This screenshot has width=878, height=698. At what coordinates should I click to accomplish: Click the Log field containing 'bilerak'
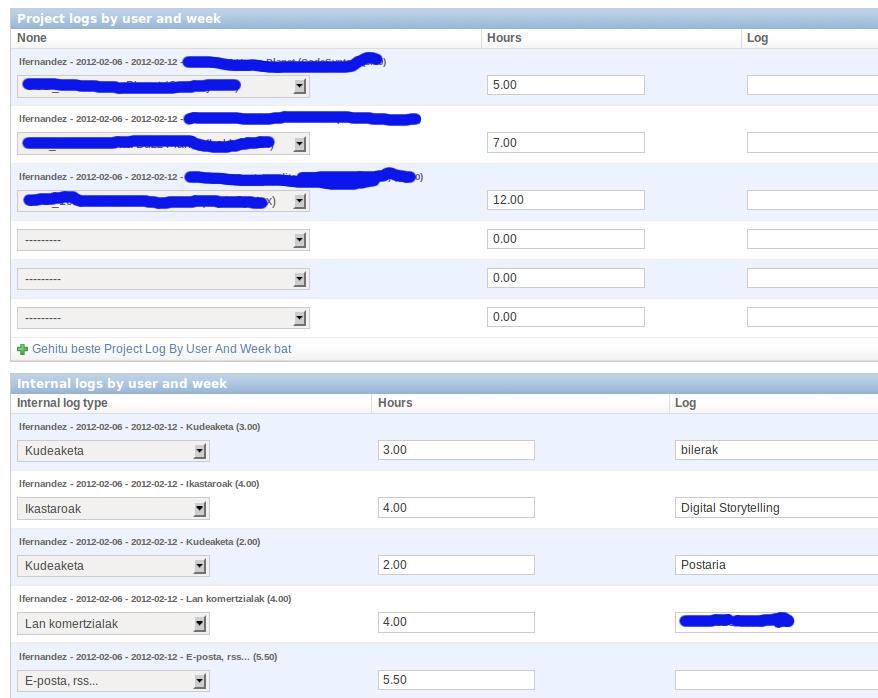point(776,450)
